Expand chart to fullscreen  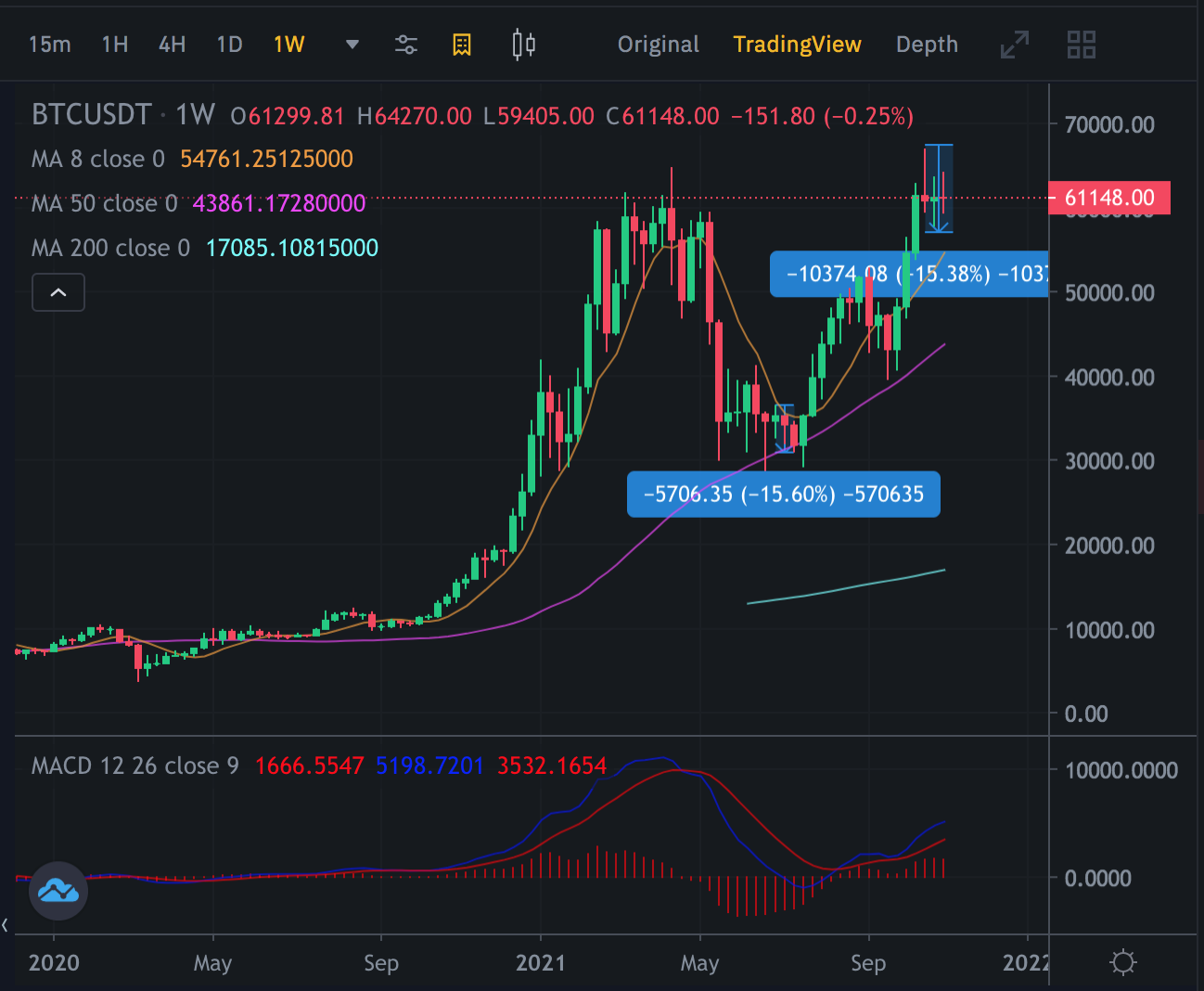(x=1015, y=45)
